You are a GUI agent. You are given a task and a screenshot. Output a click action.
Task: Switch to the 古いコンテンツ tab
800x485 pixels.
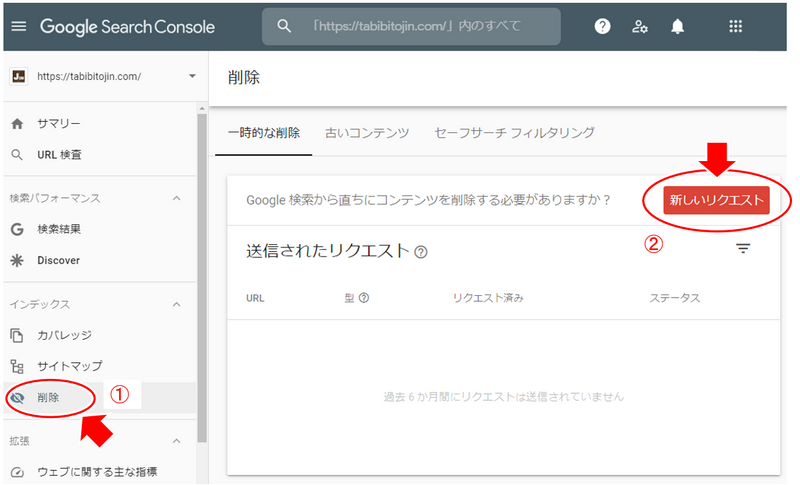click(367, 134)
